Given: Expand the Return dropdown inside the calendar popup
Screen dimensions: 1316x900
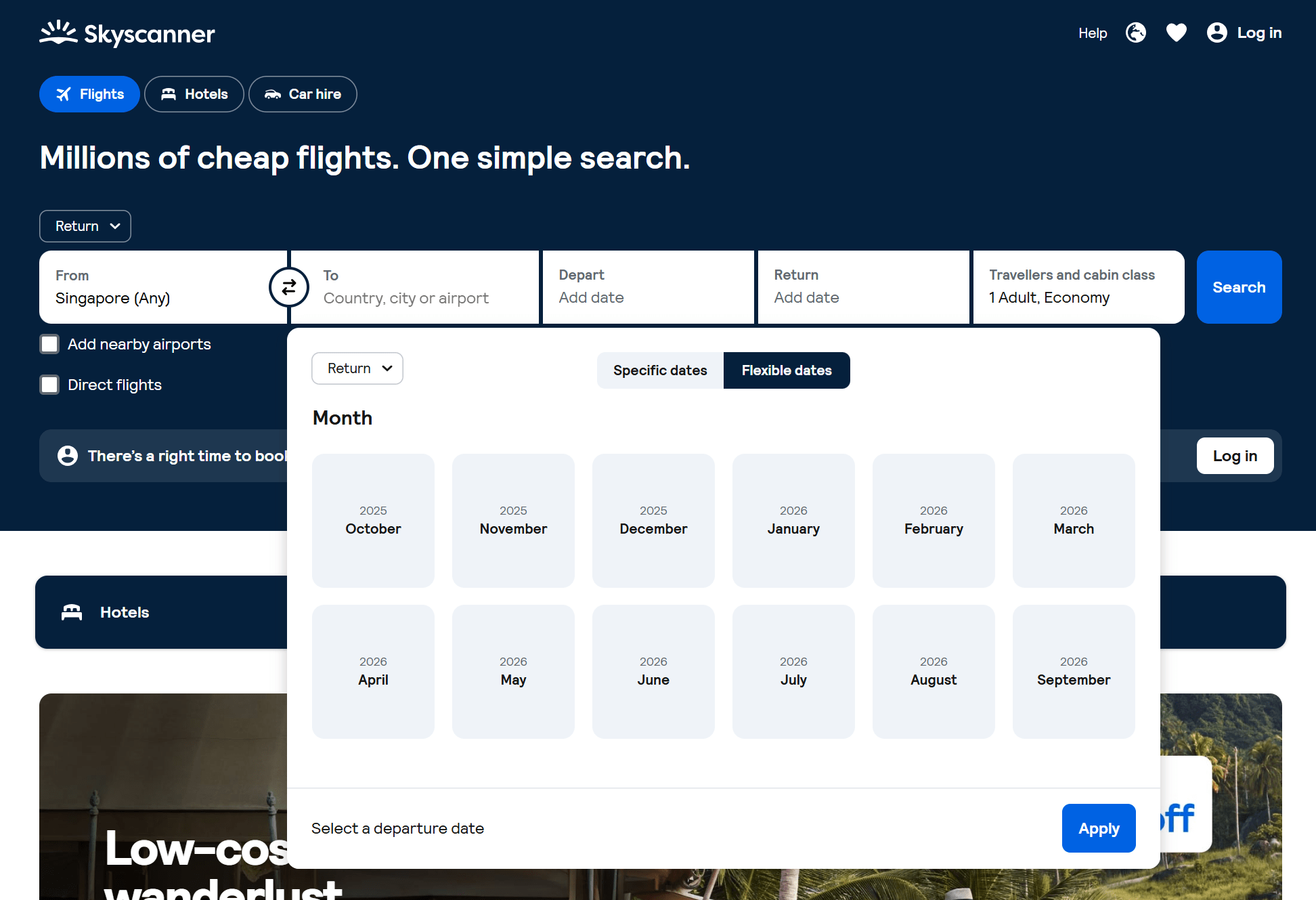Looking at the screenshot, I should (357, 368).
